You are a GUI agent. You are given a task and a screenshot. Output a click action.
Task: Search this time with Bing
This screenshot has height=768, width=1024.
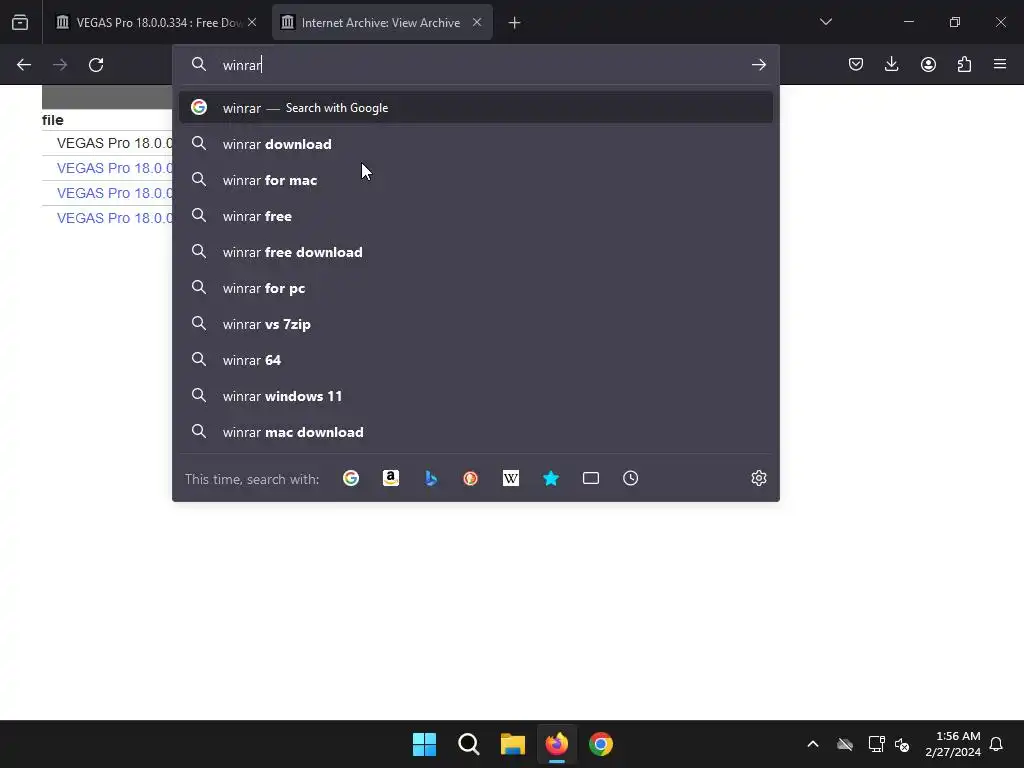click(431, 478)
